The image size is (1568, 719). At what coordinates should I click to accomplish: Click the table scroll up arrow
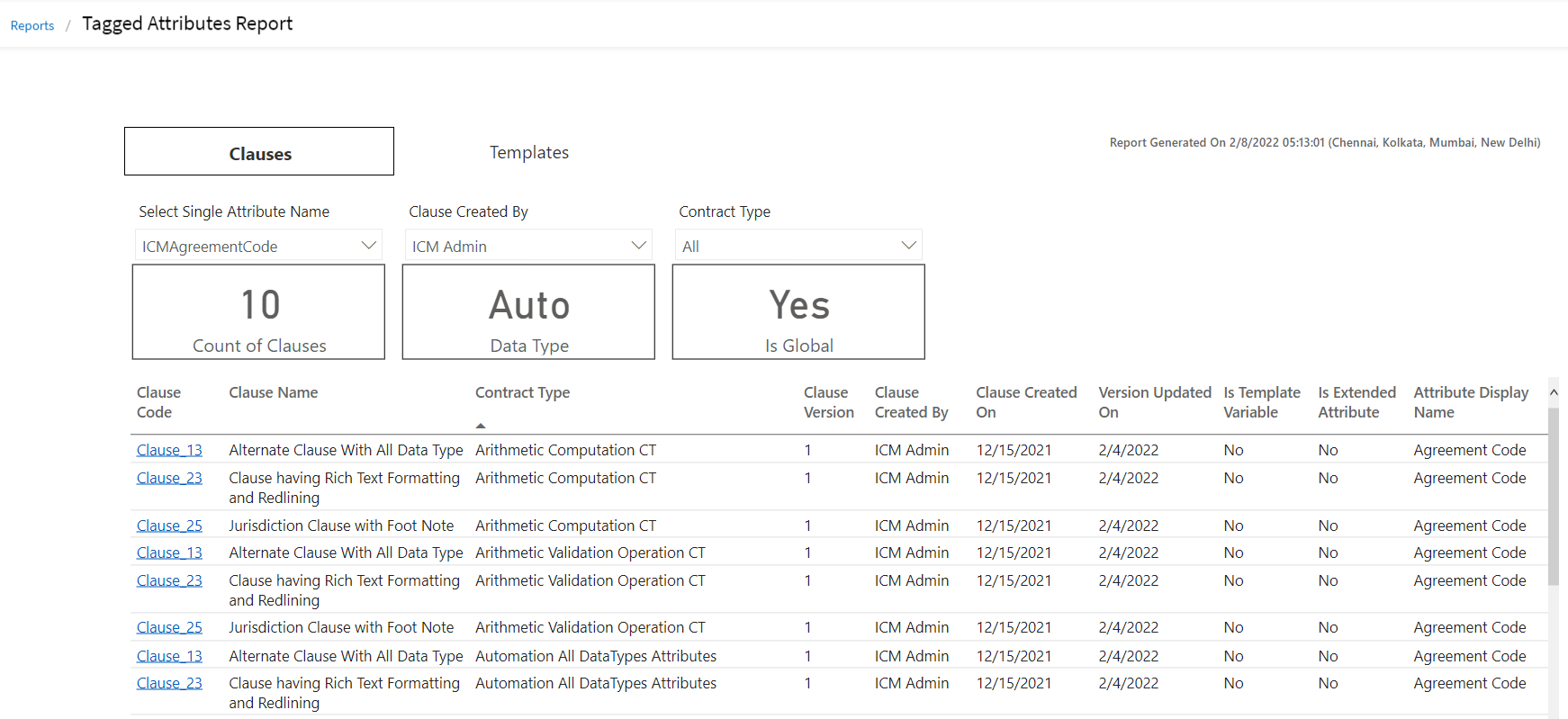[x=1554, y=392]
